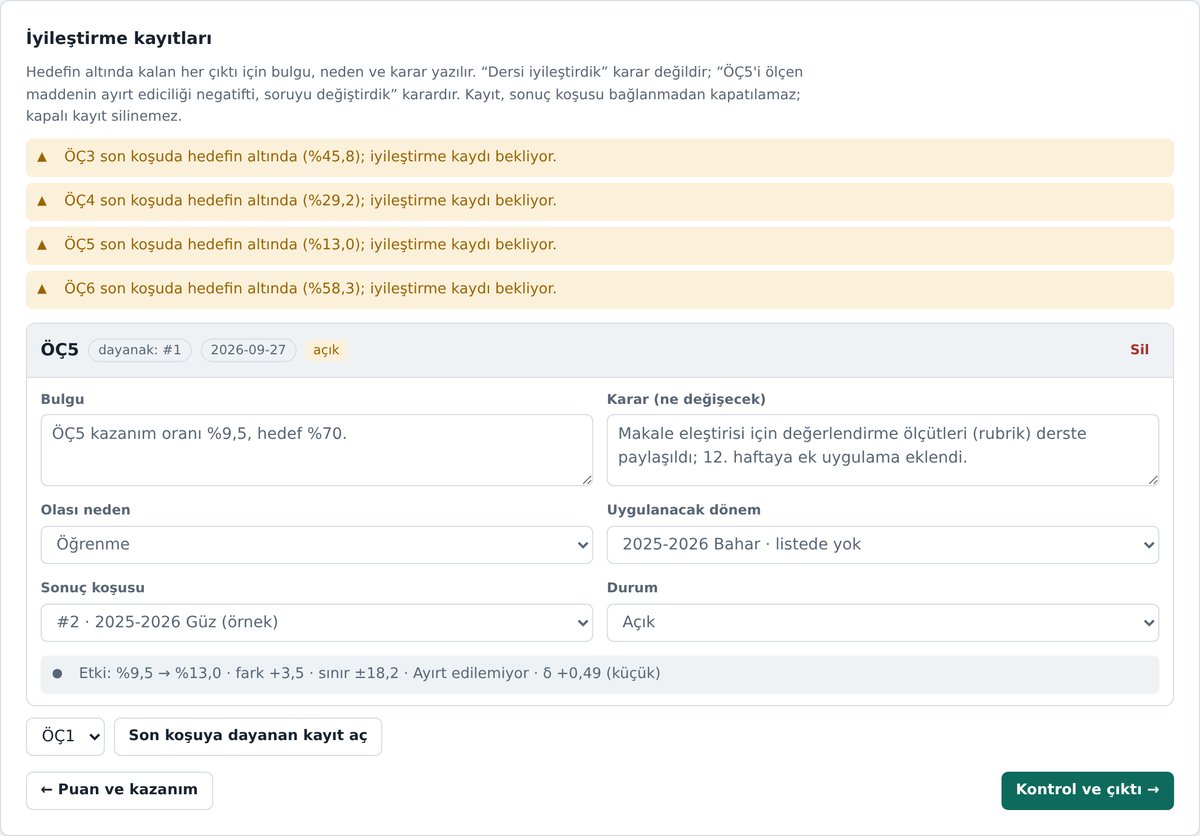Image resolution: width=1200 pixels, height=836 pixels.
Task: Click the dayanak: #1 badge
Action: tap(140, 350)
